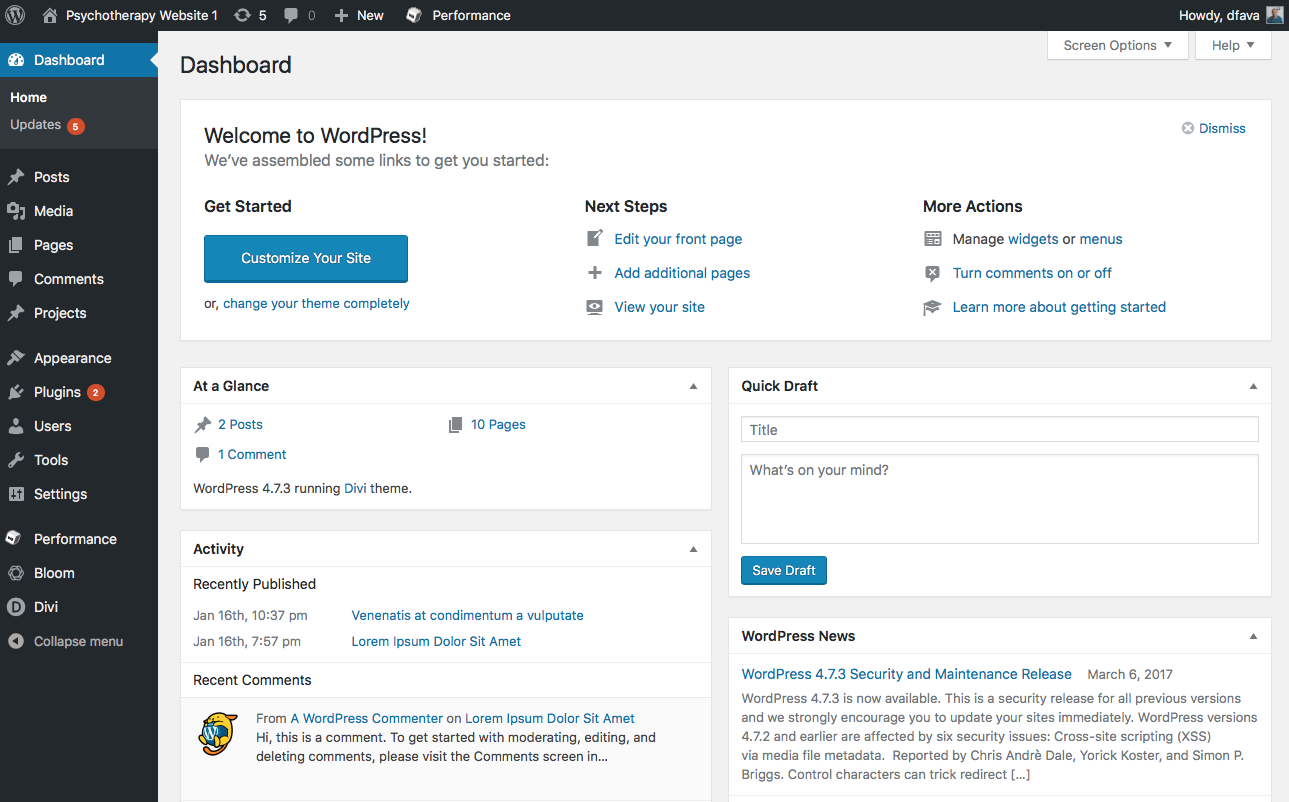
Task: Click the Dashboard gauge icon in sidebar
Action: 16,60
